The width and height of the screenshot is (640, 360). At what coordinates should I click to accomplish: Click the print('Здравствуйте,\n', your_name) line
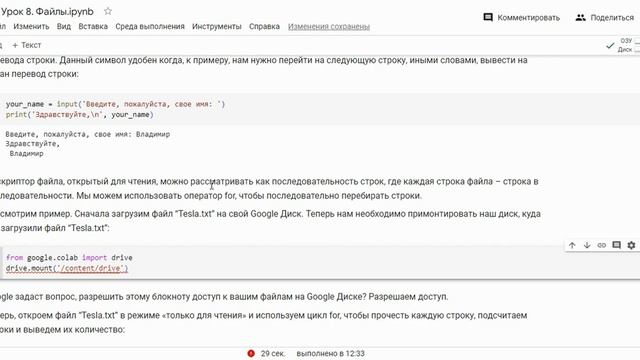point(80,115)
